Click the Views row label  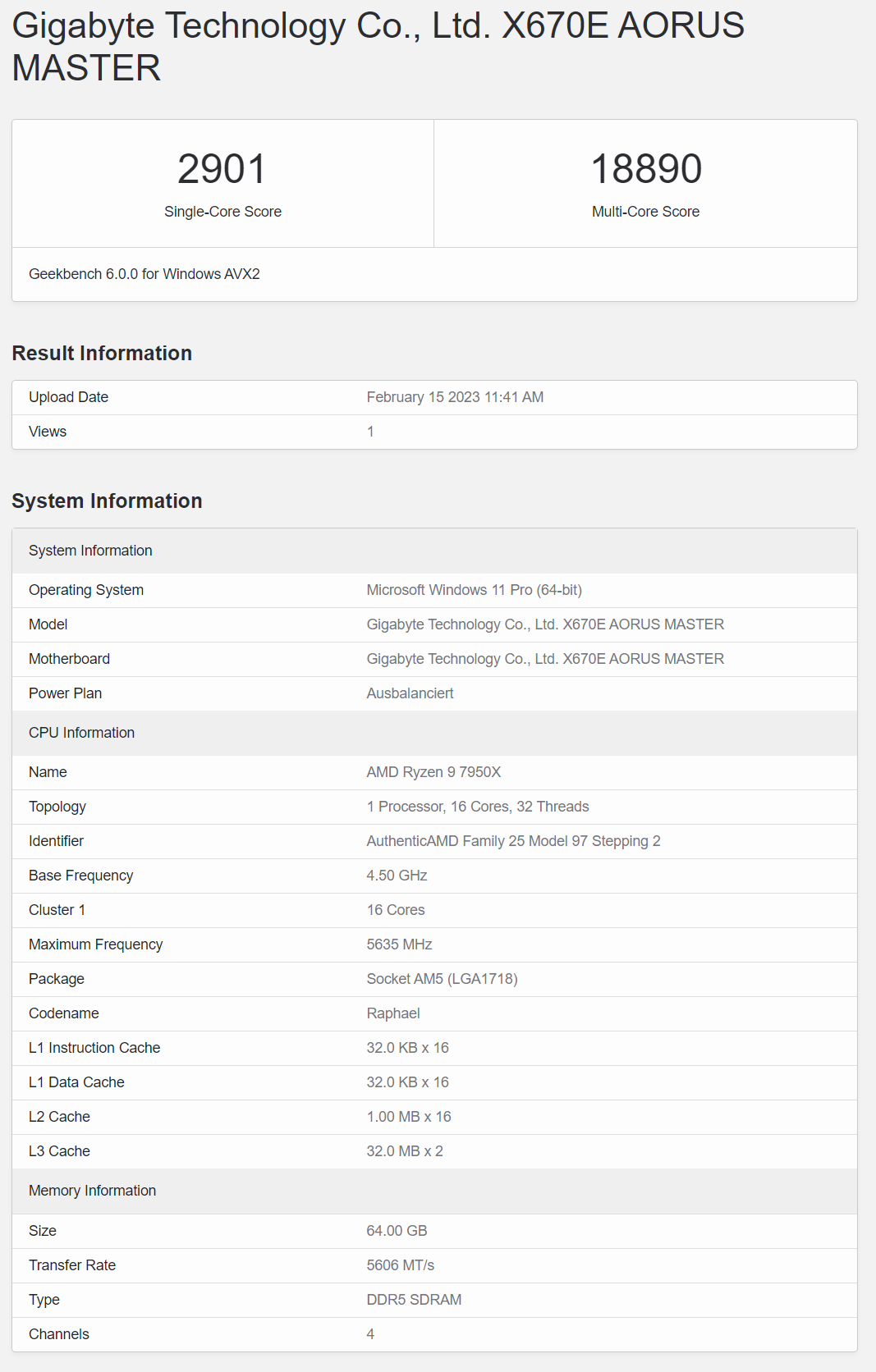click(x=48, y=432)
